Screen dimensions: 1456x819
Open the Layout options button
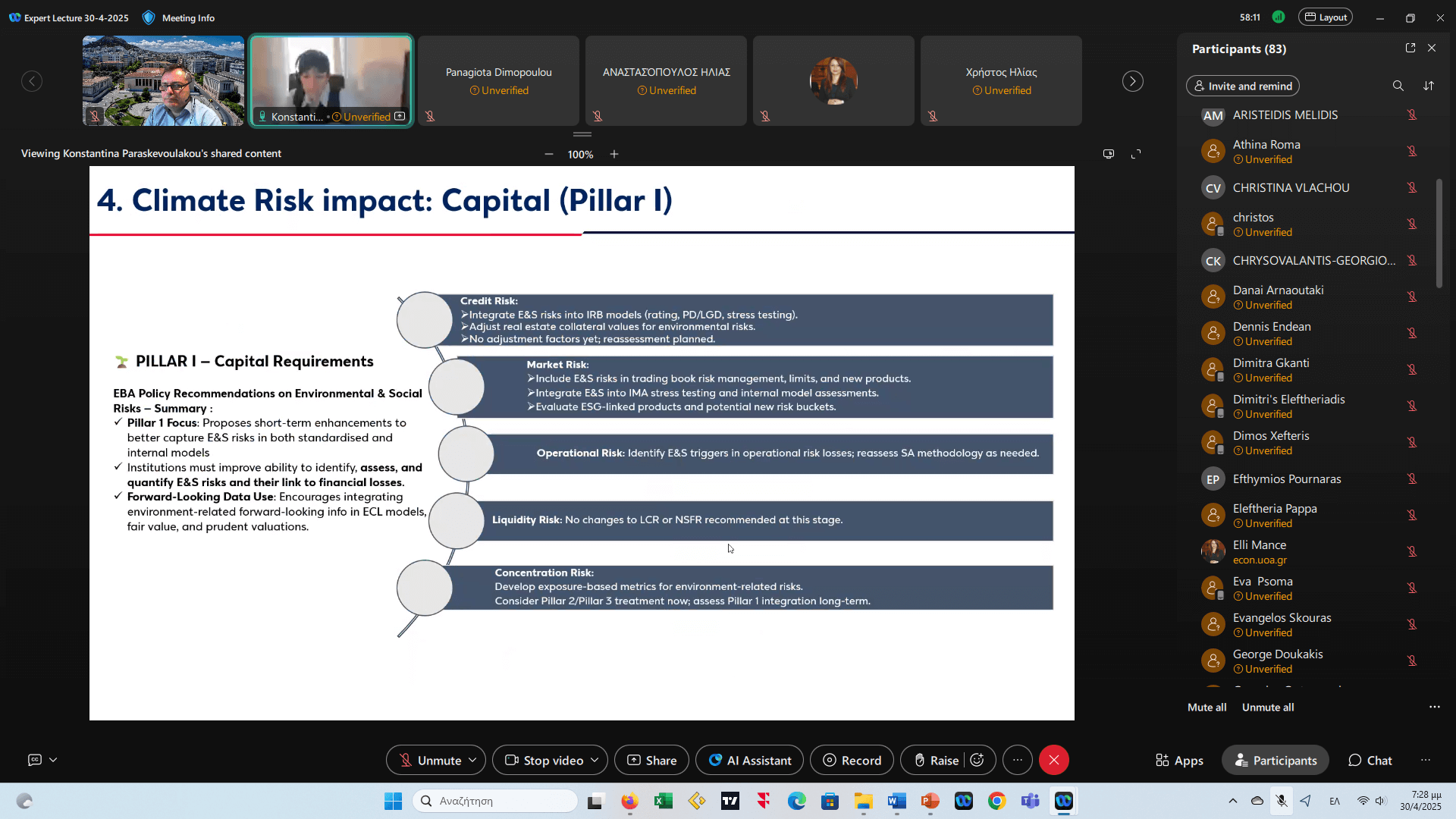pyautogui.click(x=1326, y=17)
